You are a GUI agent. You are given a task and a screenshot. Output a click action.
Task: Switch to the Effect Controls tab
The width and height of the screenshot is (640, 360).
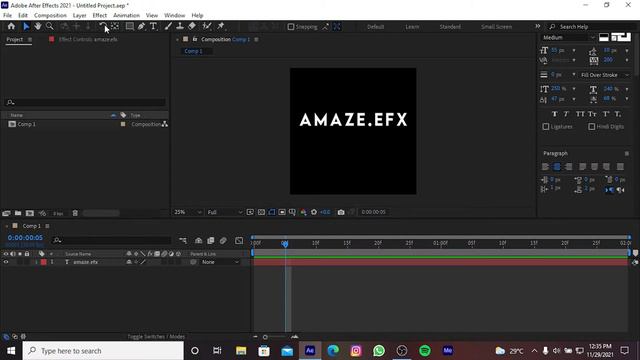pos(88,40)
